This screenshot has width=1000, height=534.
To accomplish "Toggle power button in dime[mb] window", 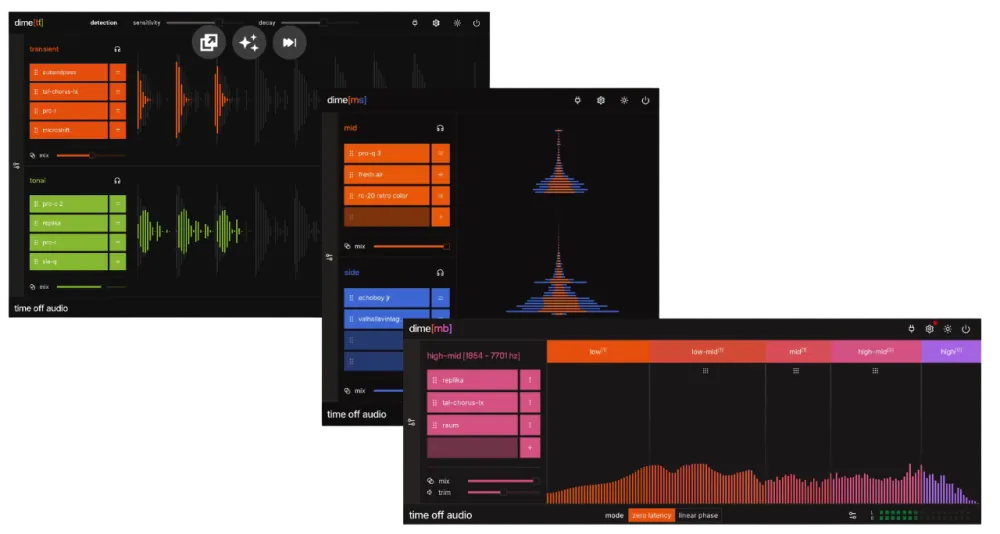I will [966, 329].
